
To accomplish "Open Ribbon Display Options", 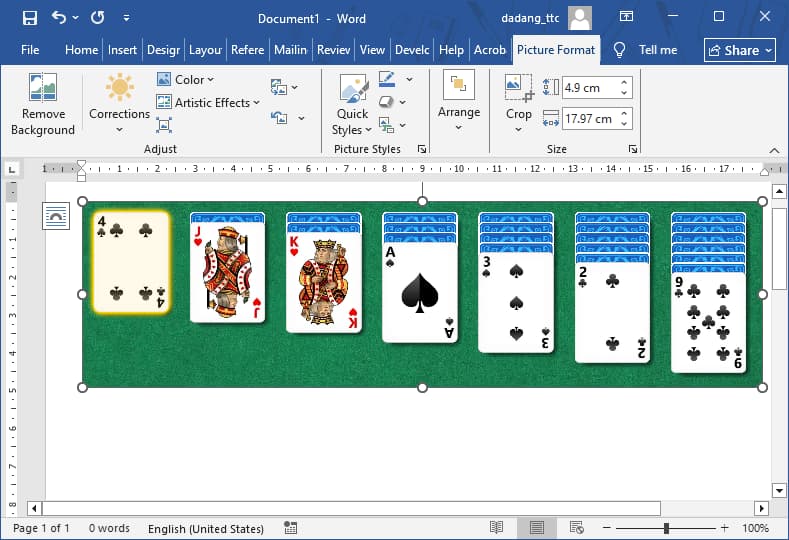I will click(626, 17).
